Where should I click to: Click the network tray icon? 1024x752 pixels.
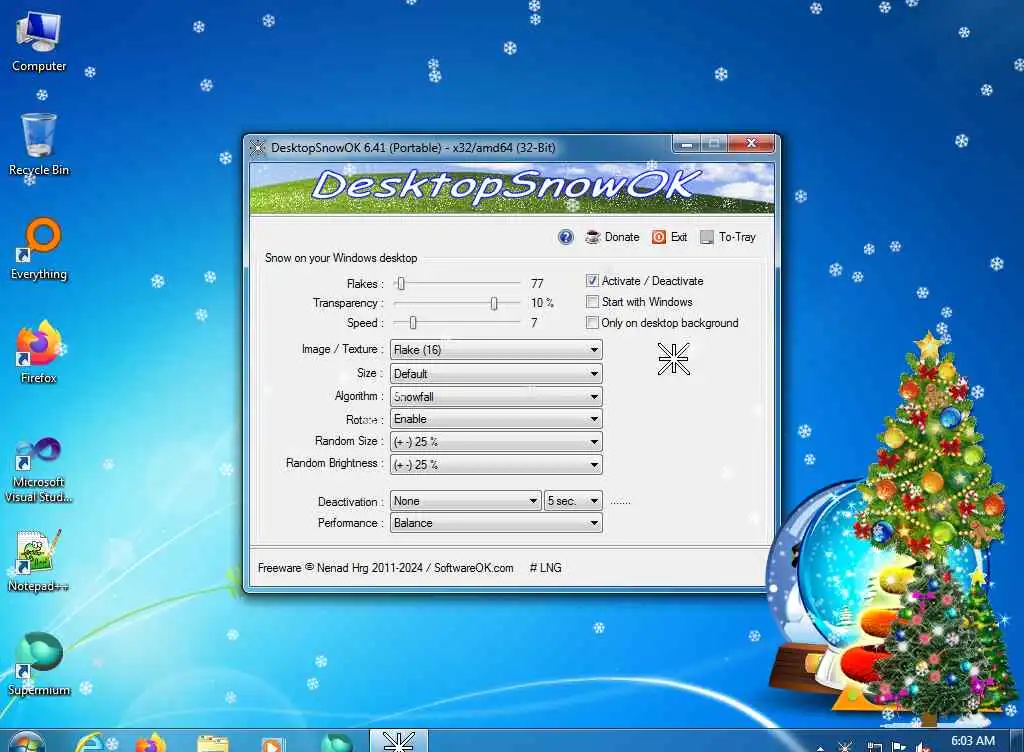click(874, 746)
